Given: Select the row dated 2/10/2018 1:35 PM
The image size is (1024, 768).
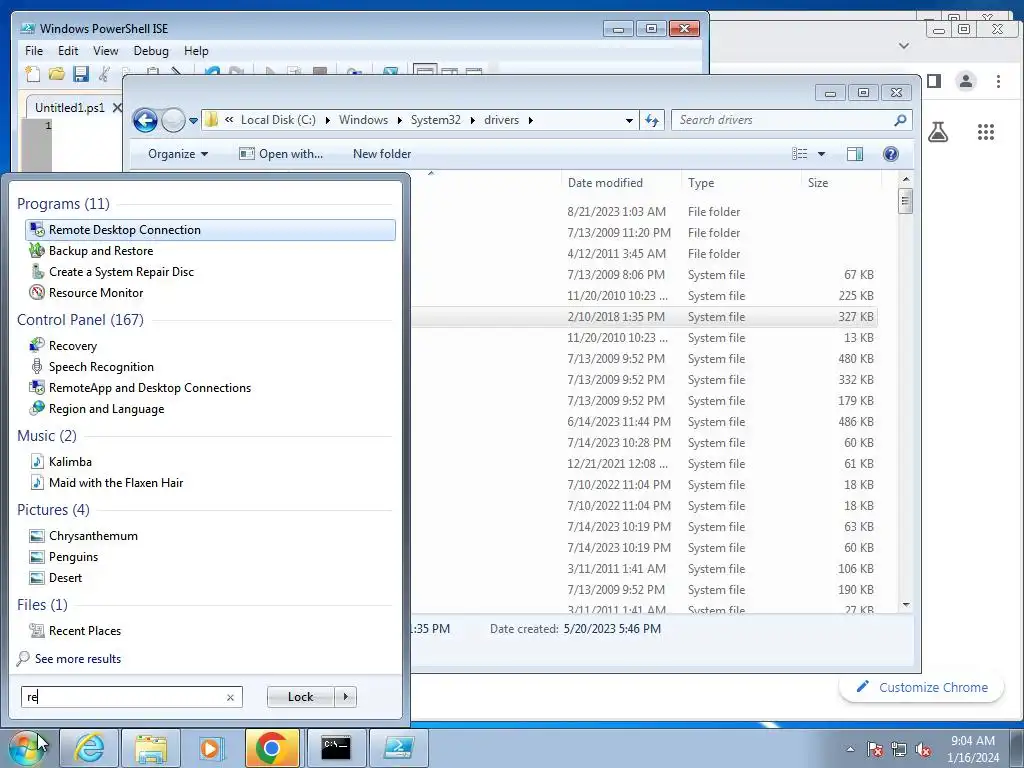Looking at the screenshot, I should [645, 317].
